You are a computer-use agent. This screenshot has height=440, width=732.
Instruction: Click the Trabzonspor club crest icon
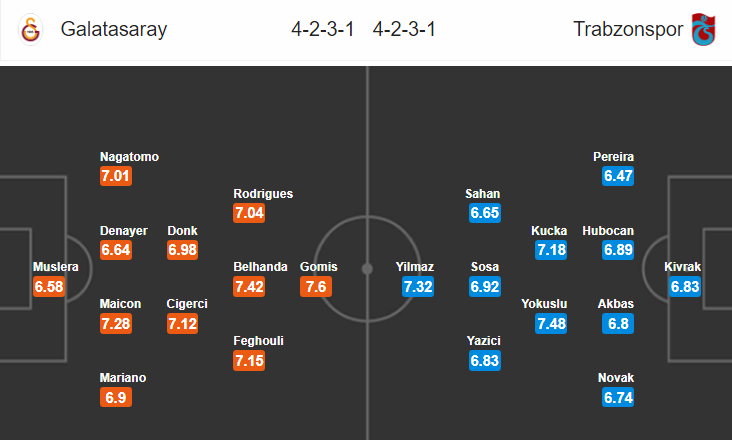[x=704, y=29]
